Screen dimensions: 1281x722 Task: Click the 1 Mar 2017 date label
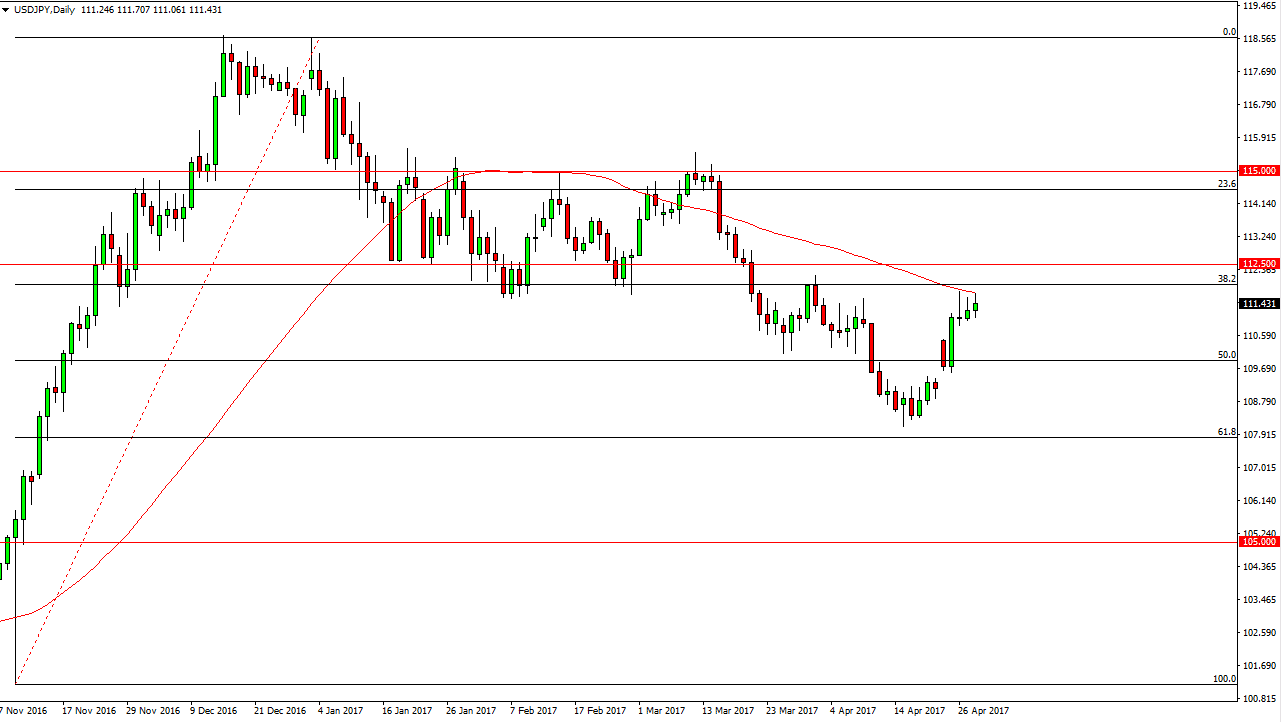662,711
